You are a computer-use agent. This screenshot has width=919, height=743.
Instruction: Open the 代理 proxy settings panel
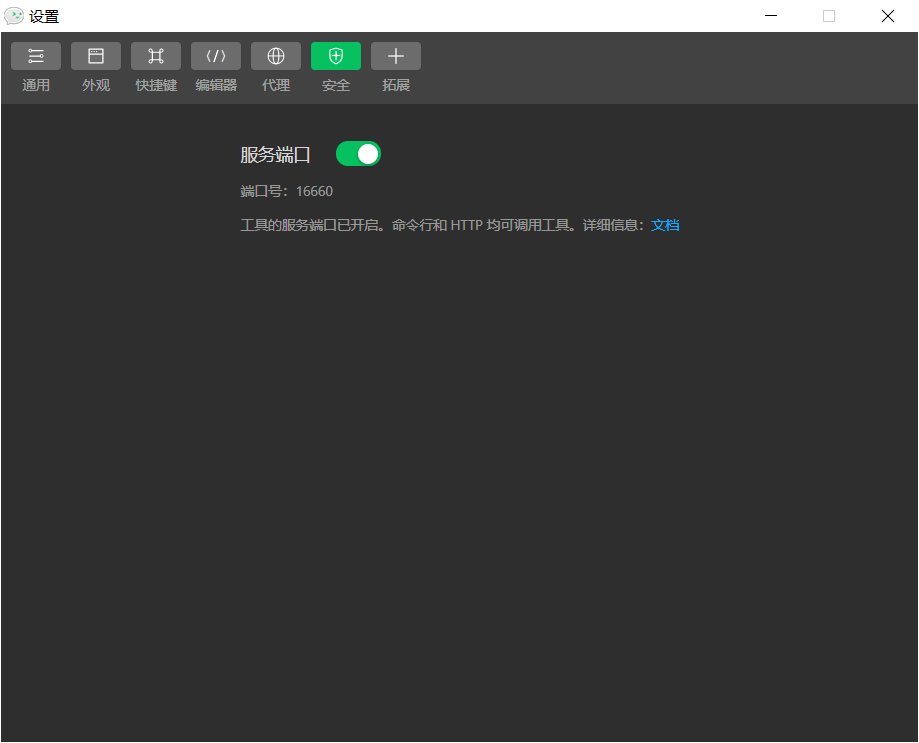pyautogui.click(x=276, y=65)
